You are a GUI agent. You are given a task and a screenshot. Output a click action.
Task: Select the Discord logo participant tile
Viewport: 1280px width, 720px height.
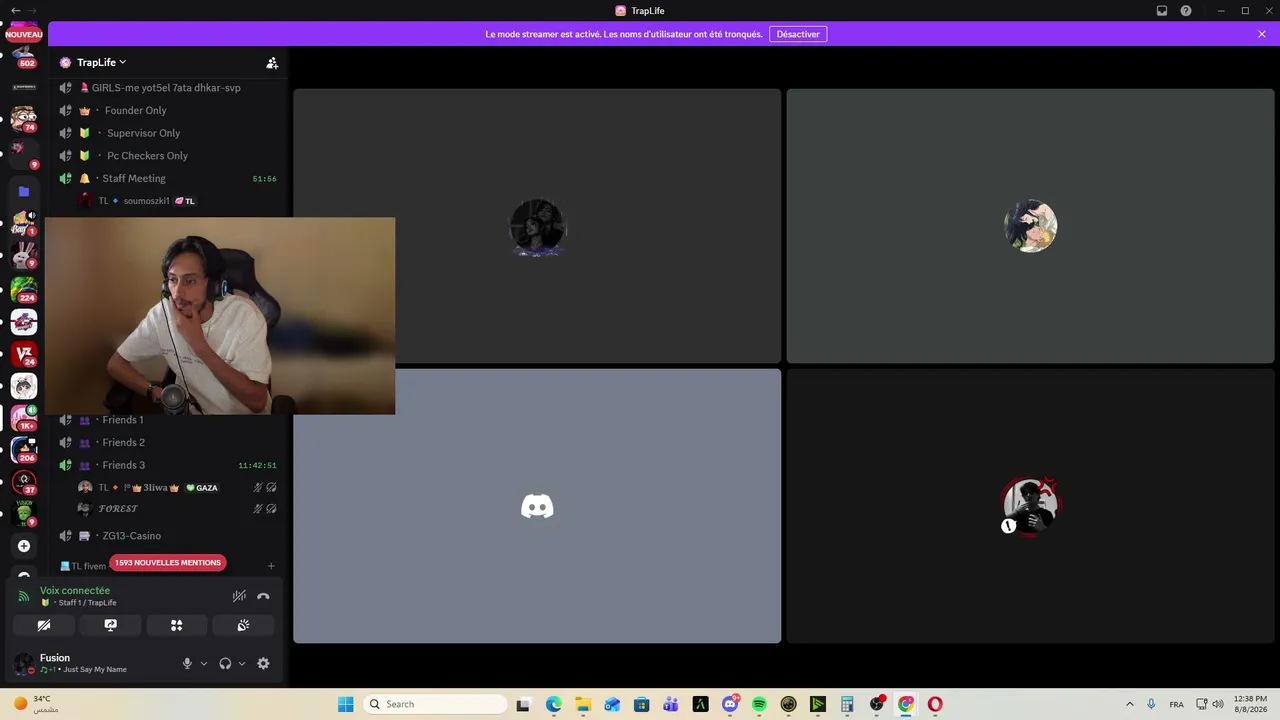537,506
